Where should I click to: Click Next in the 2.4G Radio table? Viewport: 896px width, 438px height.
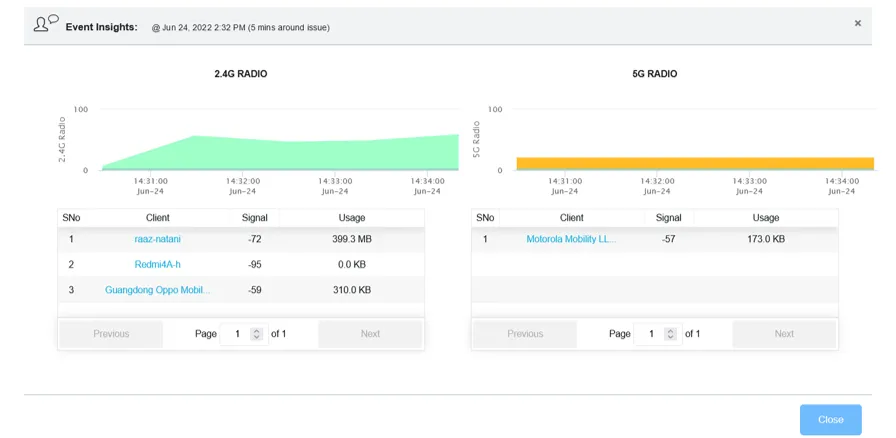370,334
